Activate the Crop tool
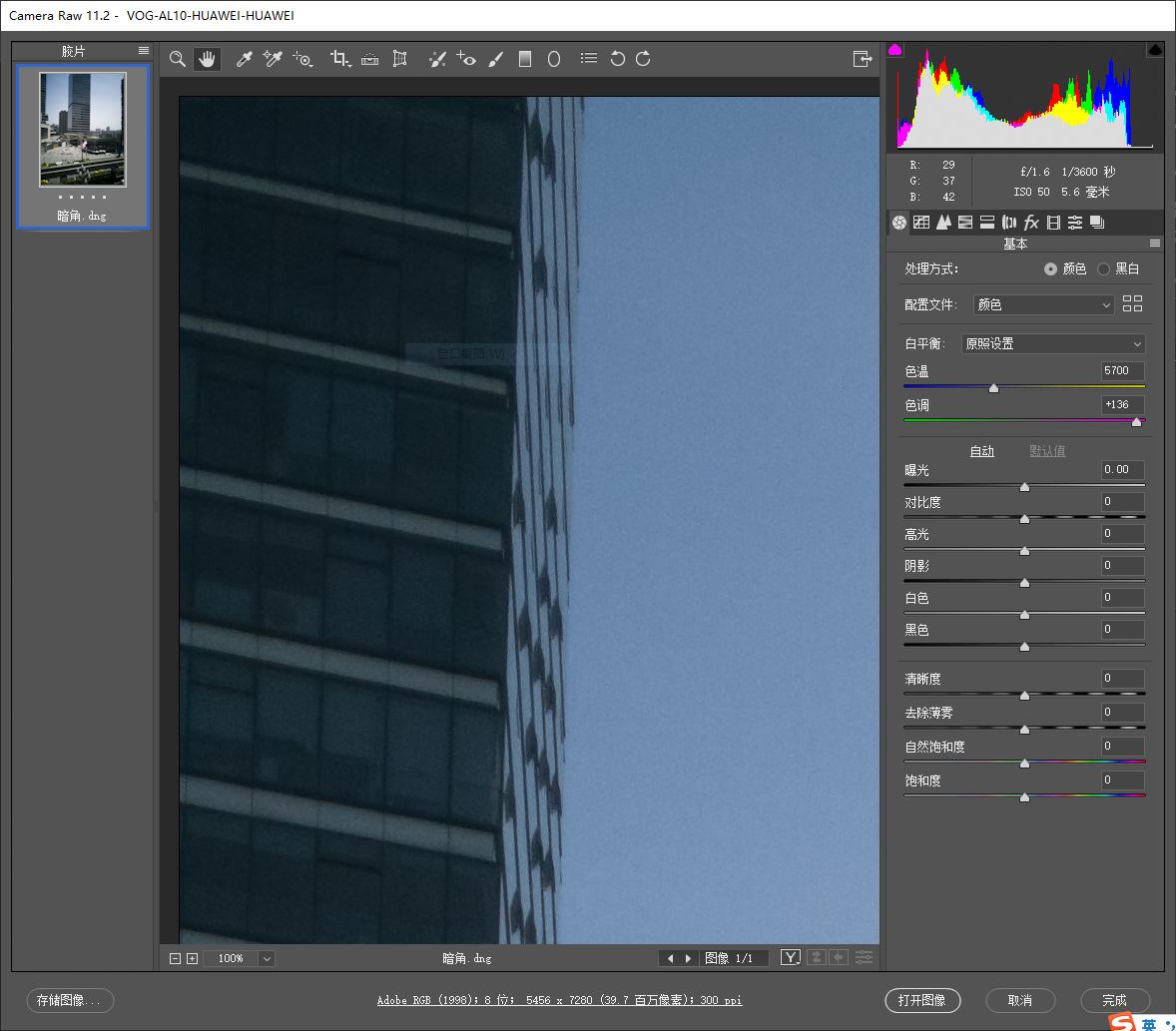 [x=340, y=60]
